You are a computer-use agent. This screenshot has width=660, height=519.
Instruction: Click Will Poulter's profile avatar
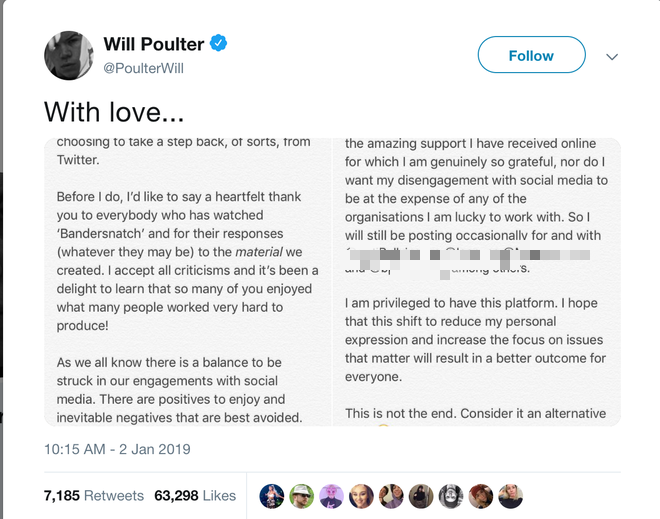[x=69, y=55]
